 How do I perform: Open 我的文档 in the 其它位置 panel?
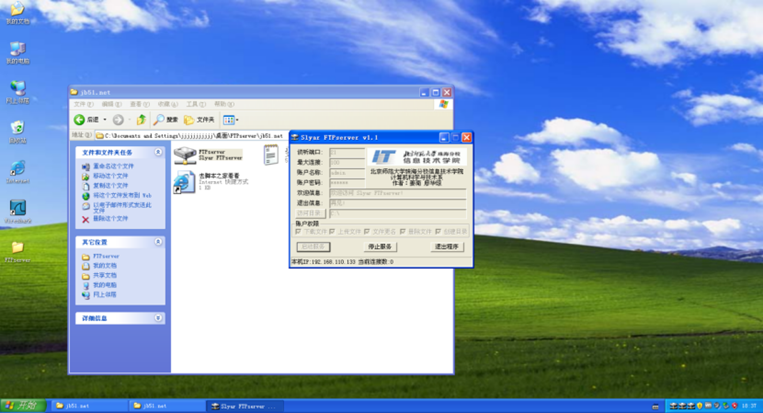105,266
